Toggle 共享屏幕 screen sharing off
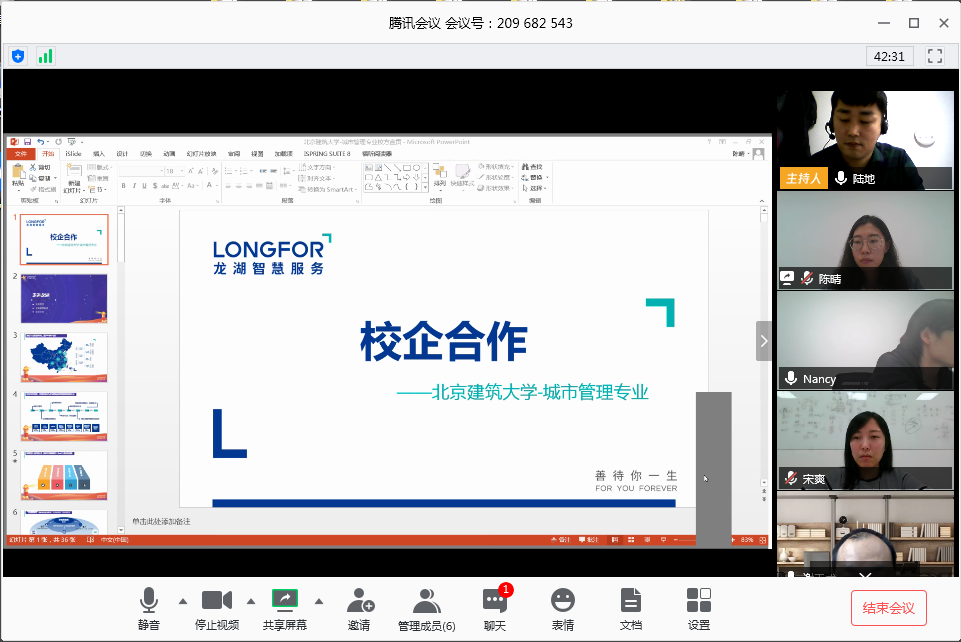 pyautogui.click(x=284, y=600)
